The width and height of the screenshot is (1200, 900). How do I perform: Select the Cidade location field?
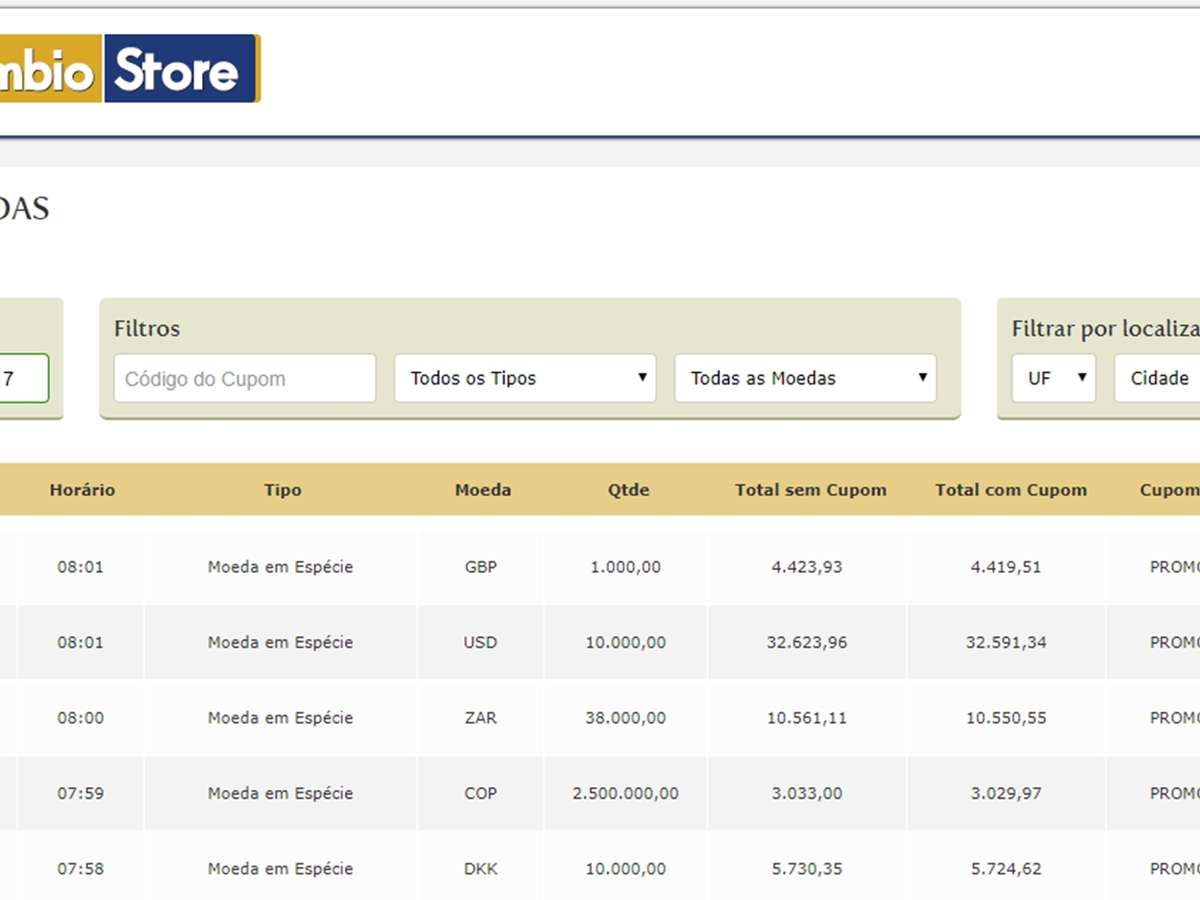[x=1158, y=379]
